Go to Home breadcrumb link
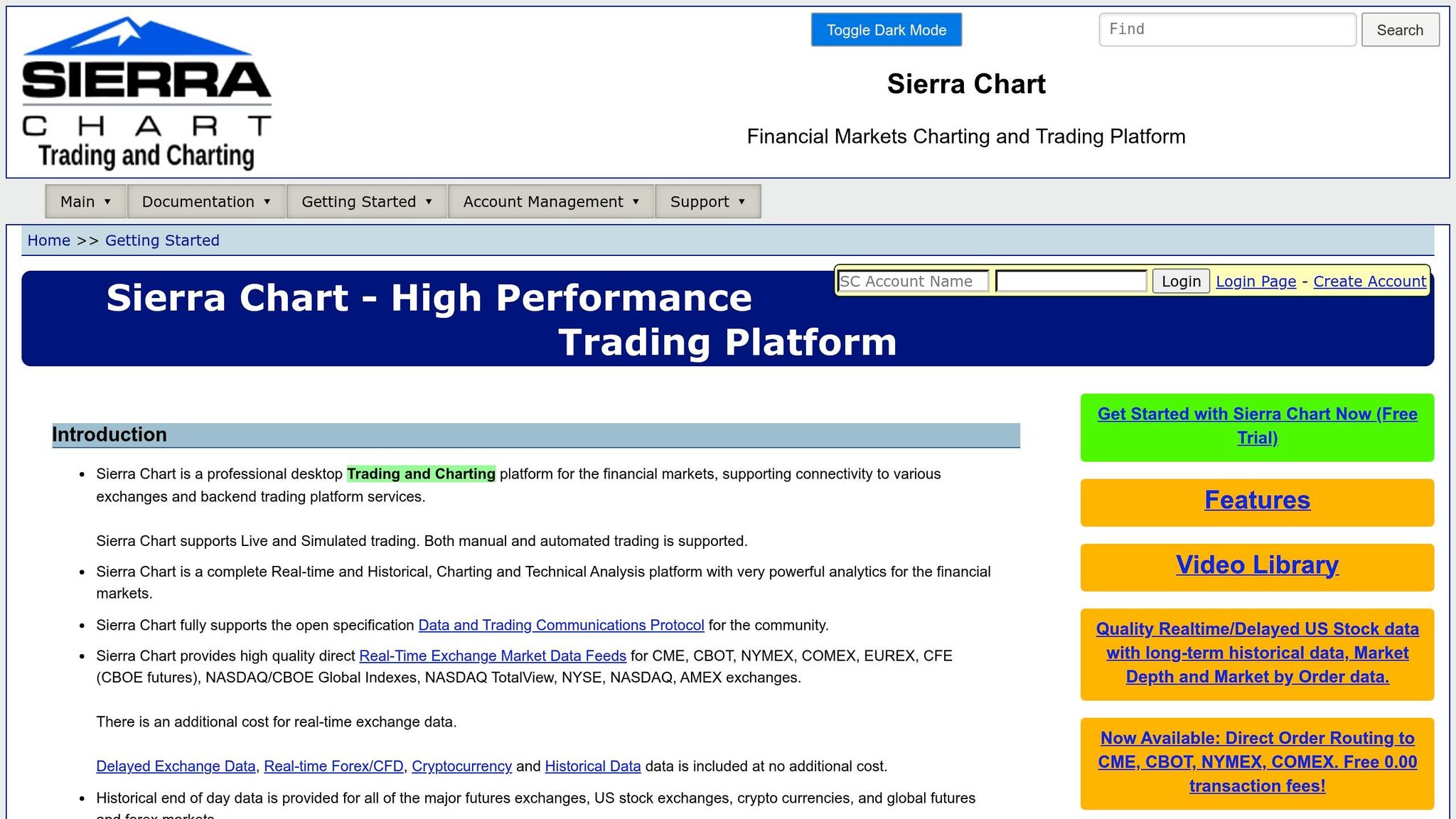 coord(48,240)
